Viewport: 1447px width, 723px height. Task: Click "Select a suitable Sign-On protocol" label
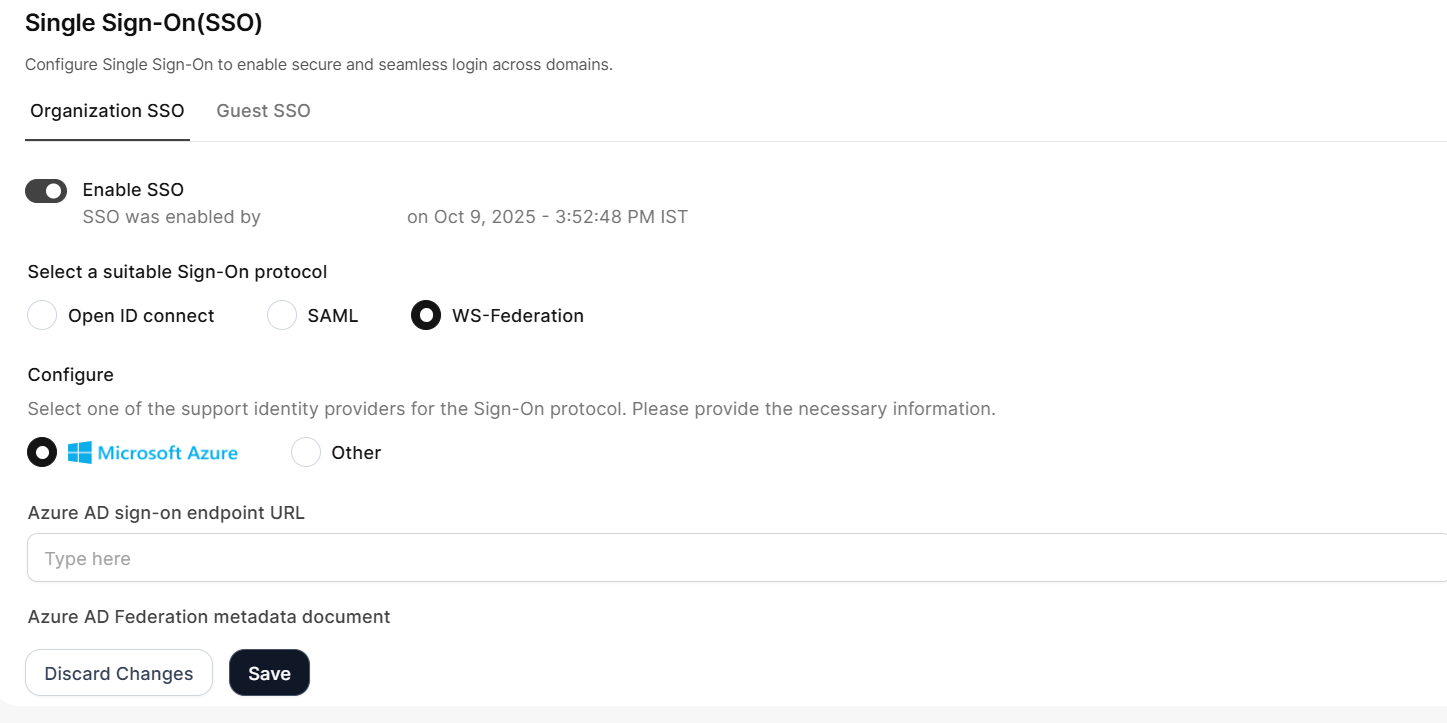(177, 272)
